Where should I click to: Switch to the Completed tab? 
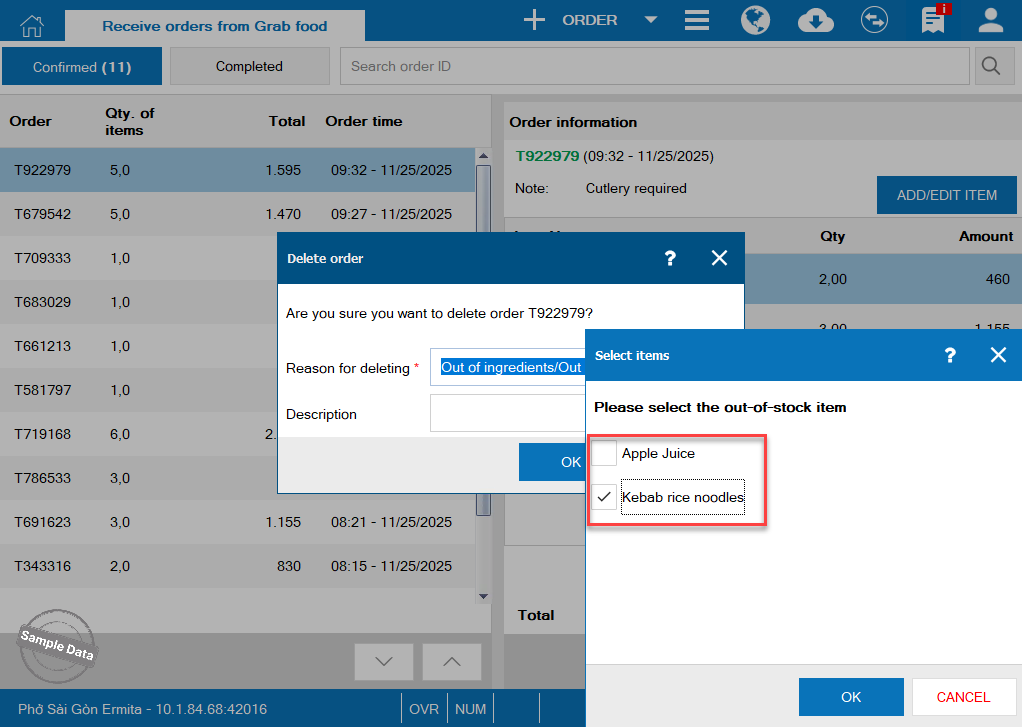[249, 67]
